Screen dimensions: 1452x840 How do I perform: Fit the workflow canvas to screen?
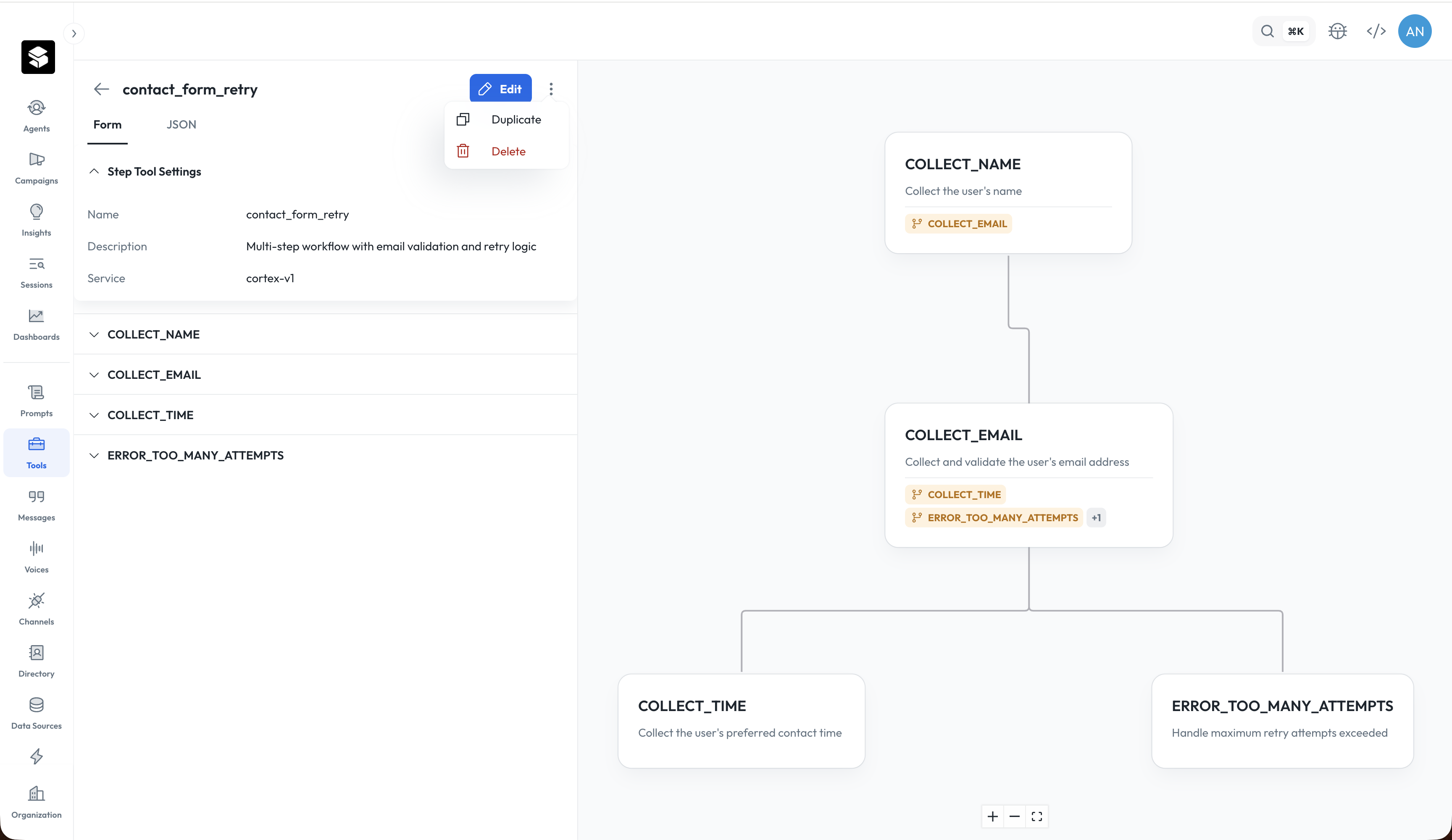(x=1036, y=816)
